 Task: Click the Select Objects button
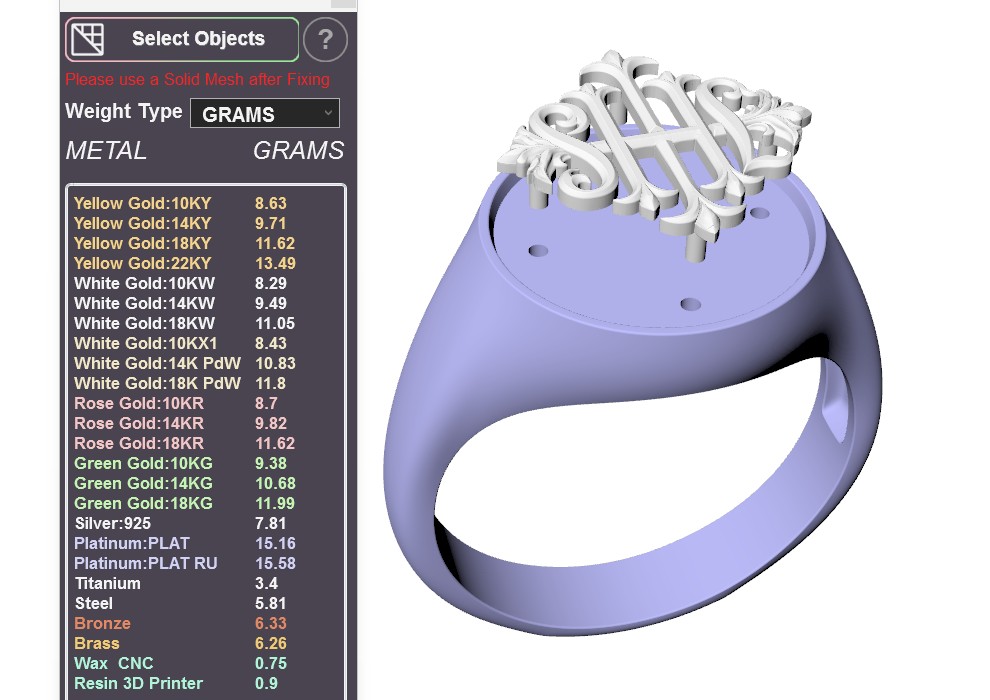pyautogui.click(x=182, y=39)
